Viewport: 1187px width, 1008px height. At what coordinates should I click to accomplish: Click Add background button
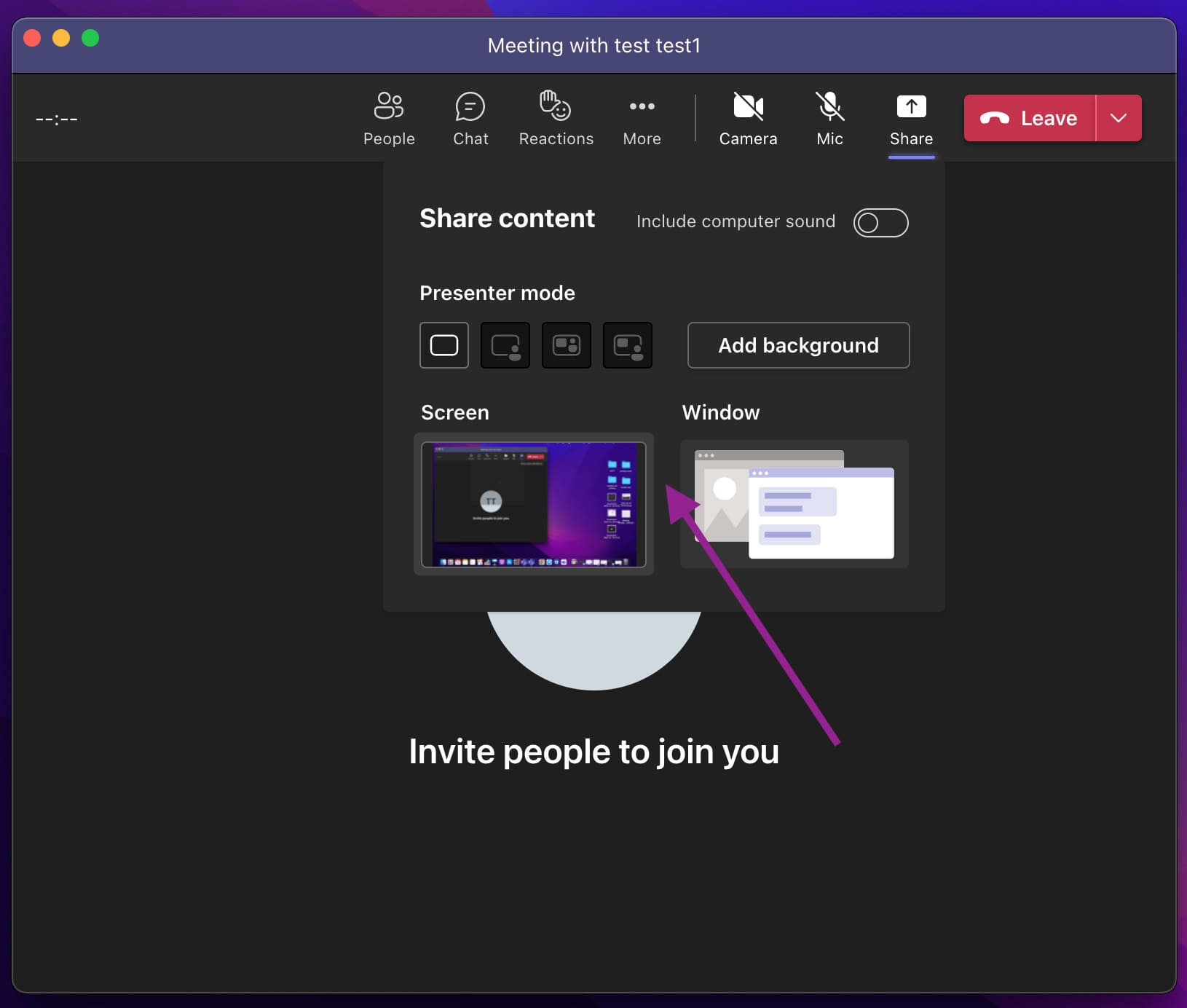pos(798,345)
